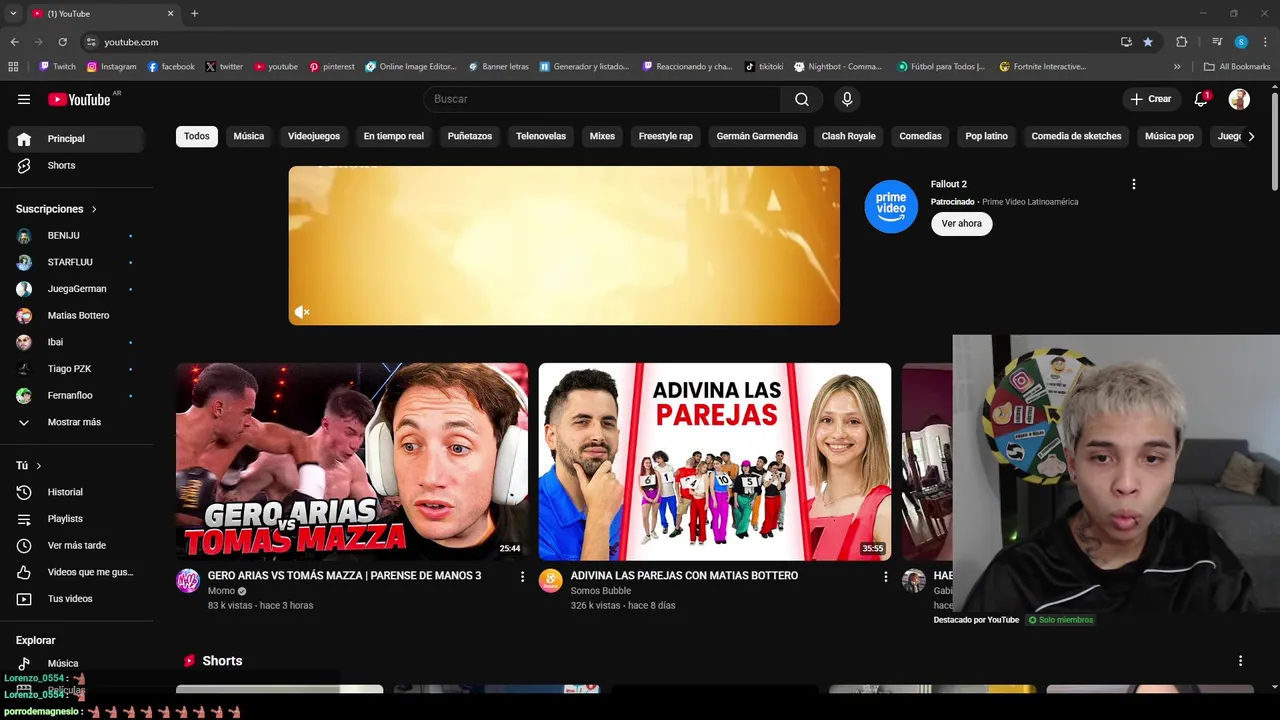Screen dimensions: 1280x720
Task: Open Shorts in the sidebar
Action: tap(76, 165)
